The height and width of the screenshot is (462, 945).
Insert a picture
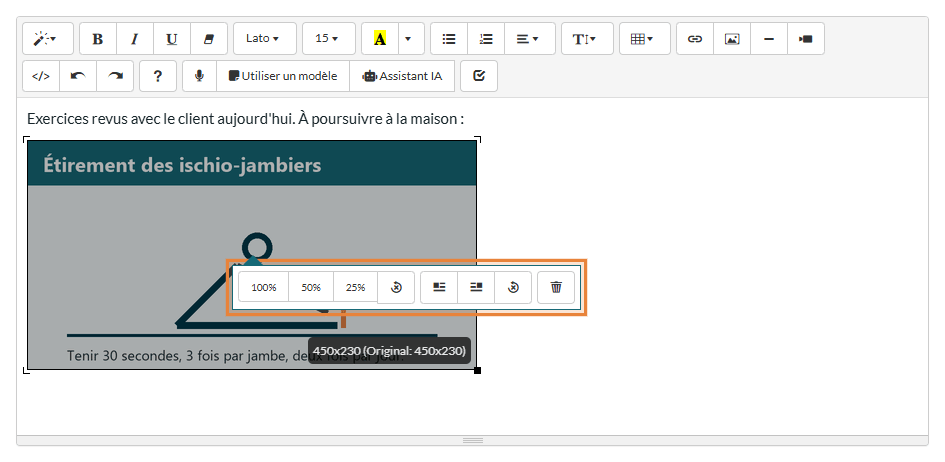tap(732, 39)
